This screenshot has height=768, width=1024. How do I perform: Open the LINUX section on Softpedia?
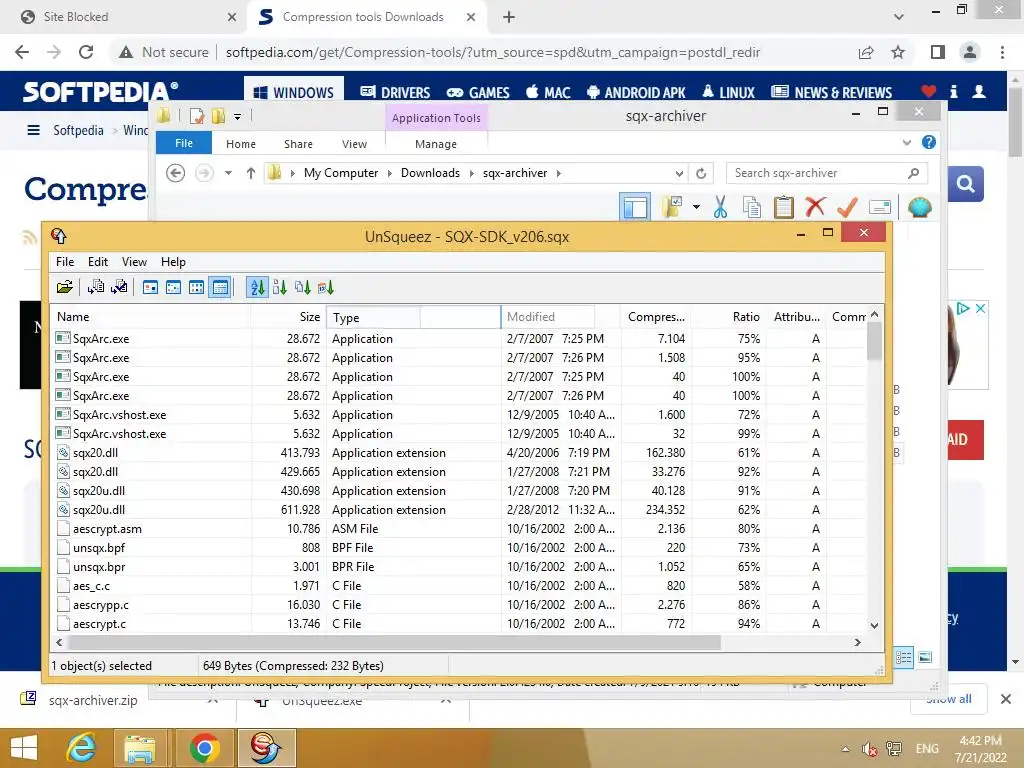728,92
